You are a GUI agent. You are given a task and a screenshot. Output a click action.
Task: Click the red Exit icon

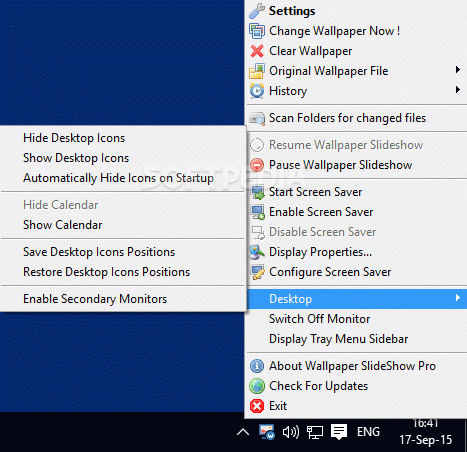pyautogui.click(x=257, y=406)
